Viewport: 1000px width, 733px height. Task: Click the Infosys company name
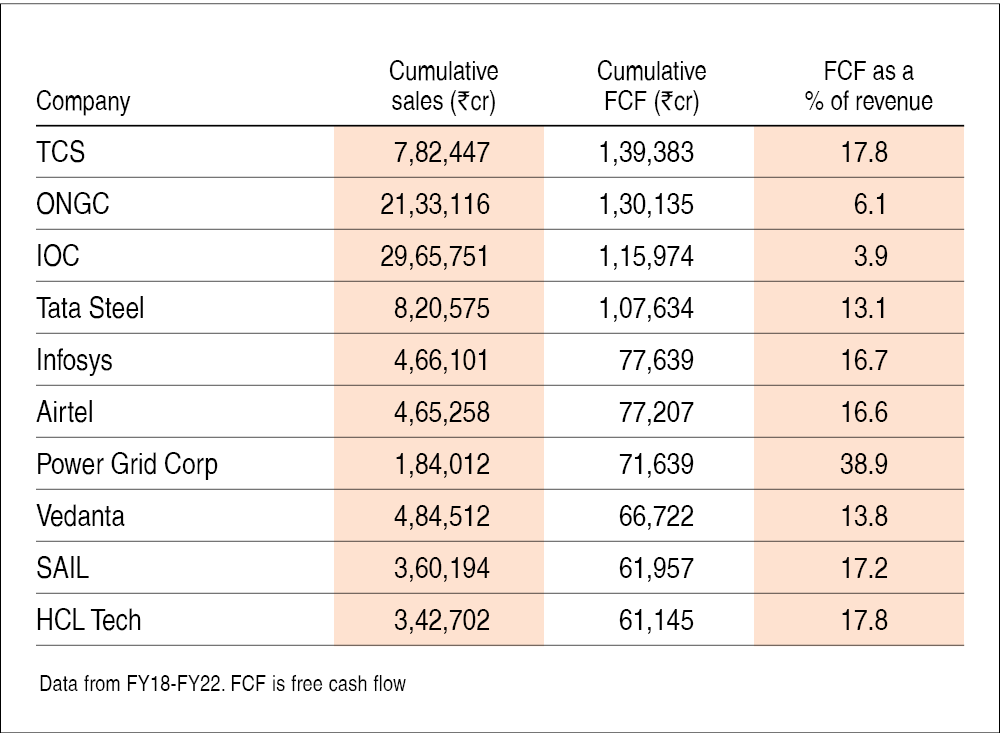(74, 360)
